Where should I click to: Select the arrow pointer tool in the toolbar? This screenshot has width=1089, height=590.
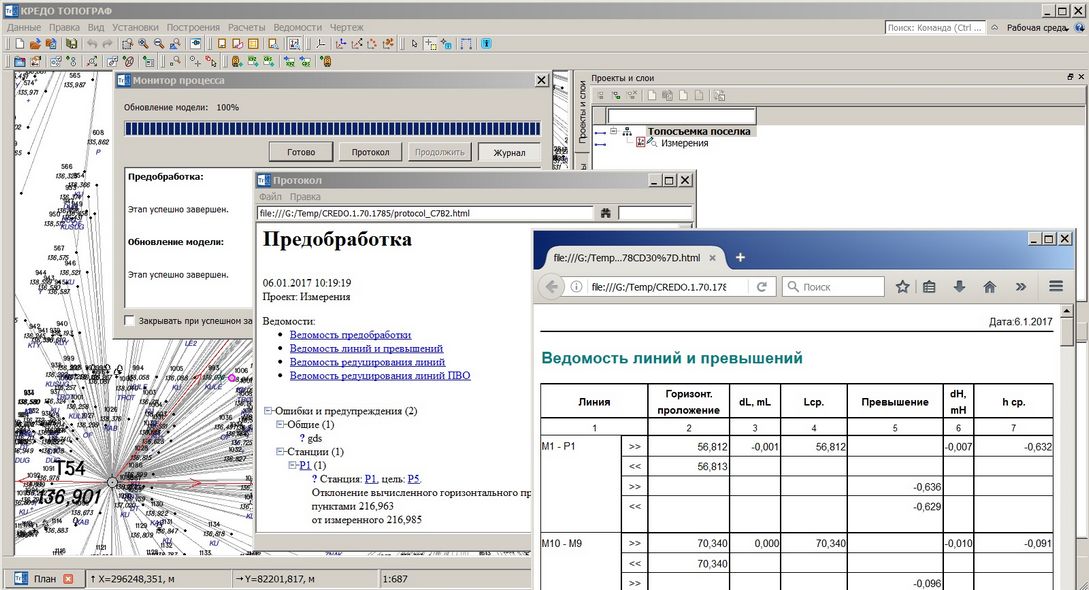pyautogui.click(x=415, y=44)
